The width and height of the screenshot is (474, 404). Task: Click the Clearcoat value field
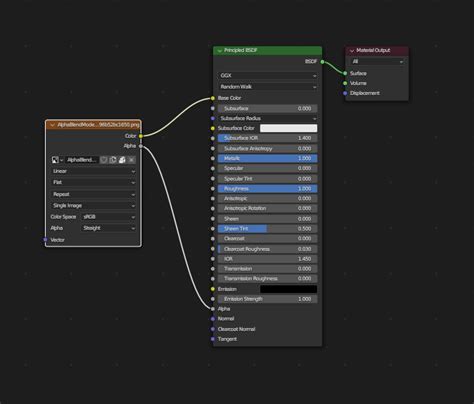pos(268,239)
